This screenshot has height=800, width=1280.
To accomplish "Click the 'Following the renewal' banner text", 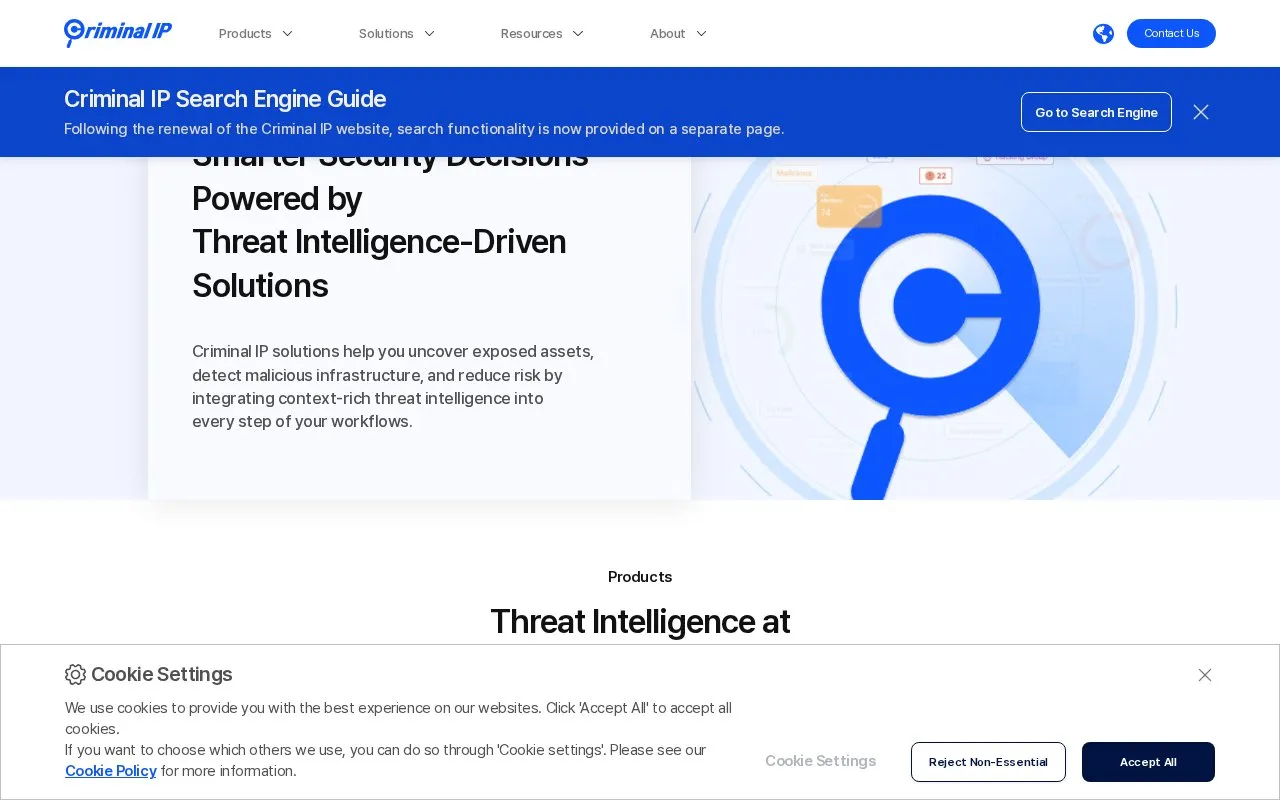I will click(424, 129).
